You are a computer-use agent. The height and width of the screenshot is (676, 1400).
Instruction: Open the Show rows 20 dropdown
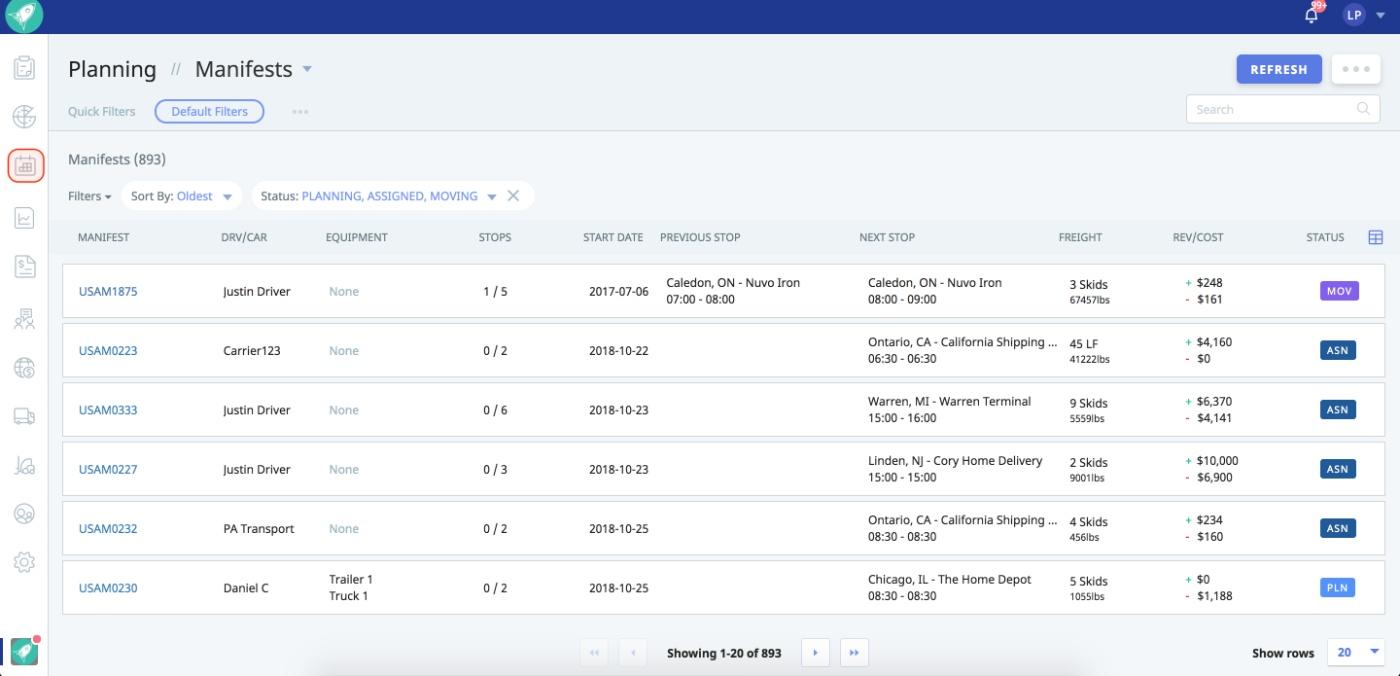pyautogui.click(x=1355, y=652)
